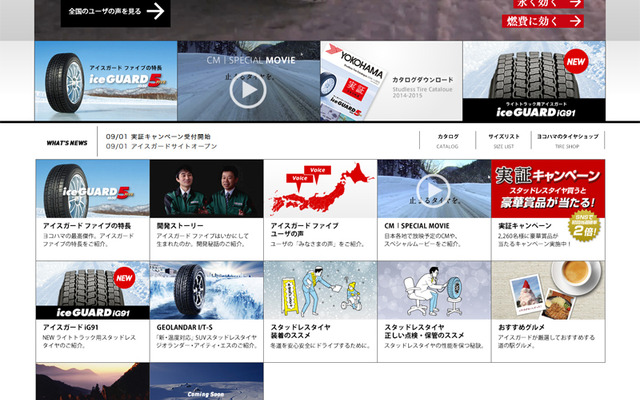Open アイスガード ファイブ ユーザの声 card title
The image size is (640, 400).
click(304, 229)
